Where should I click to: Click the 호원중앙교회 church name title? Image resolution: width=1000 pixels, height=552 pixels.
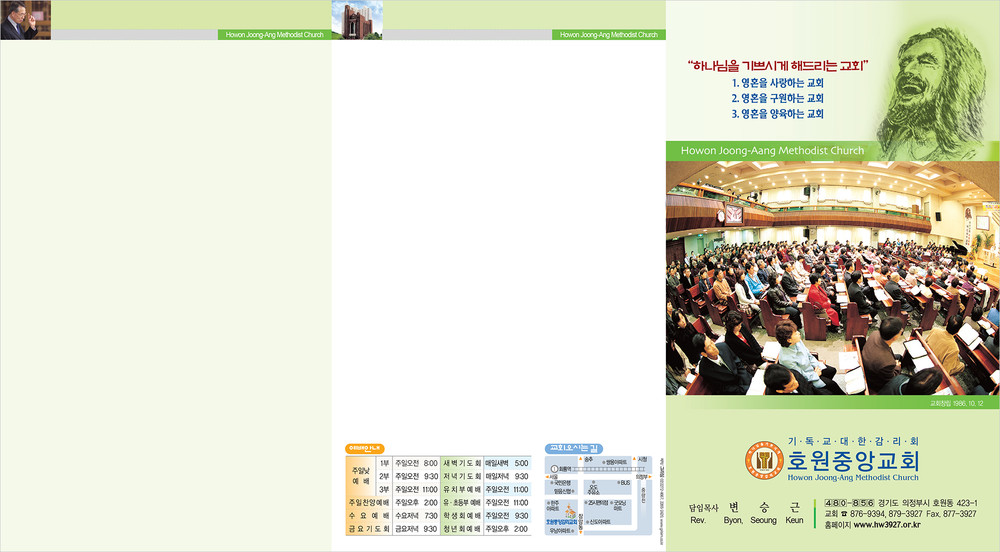[853, 461]
